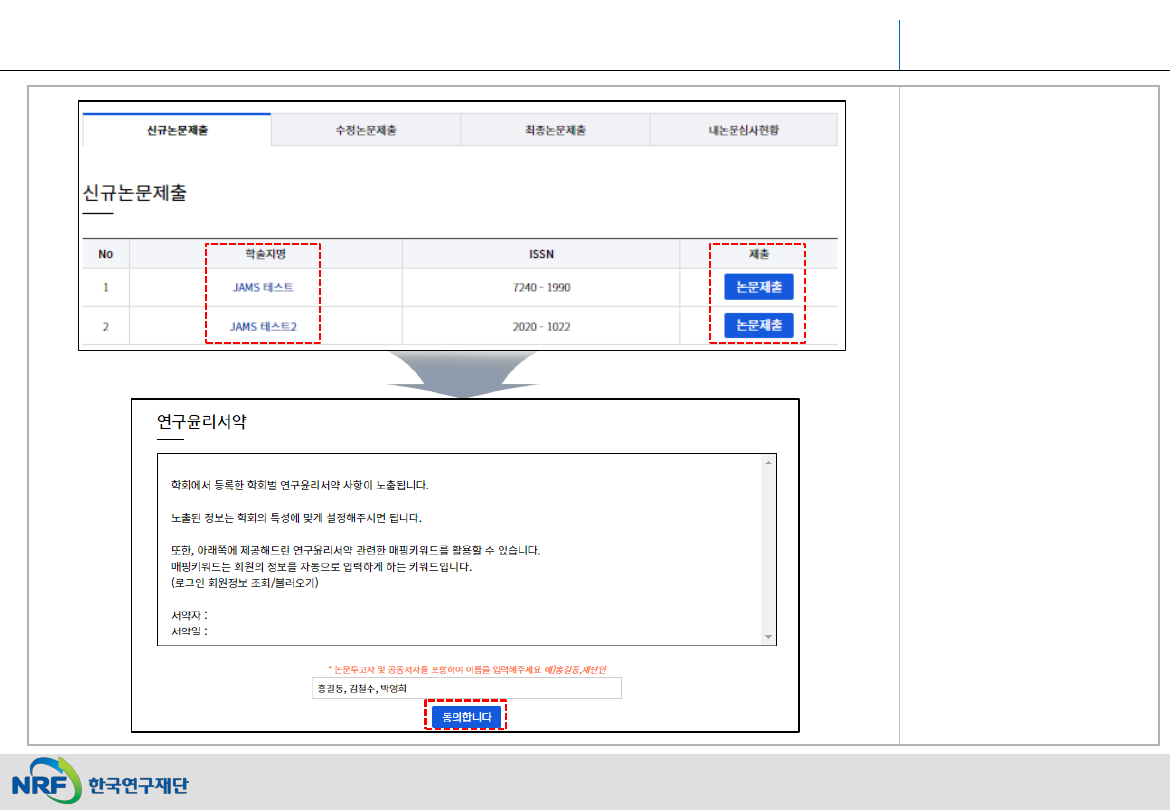Image resolution: width=1170 pixels, height=810 pixels.
Task: Click the pledge box scroll-down arrow
Action: click(x=768, y=637)
